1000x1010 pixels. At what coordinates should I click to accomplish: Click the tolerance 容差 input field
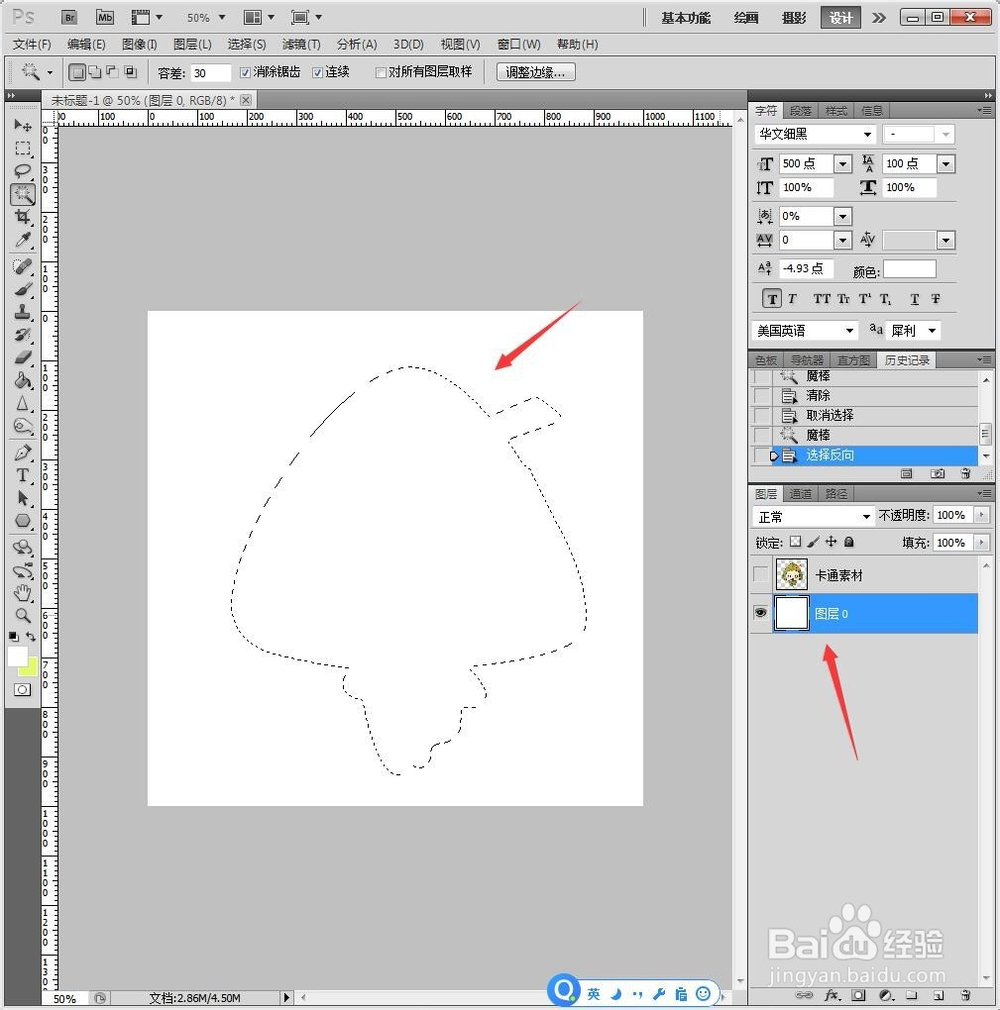tap(211, 73)
